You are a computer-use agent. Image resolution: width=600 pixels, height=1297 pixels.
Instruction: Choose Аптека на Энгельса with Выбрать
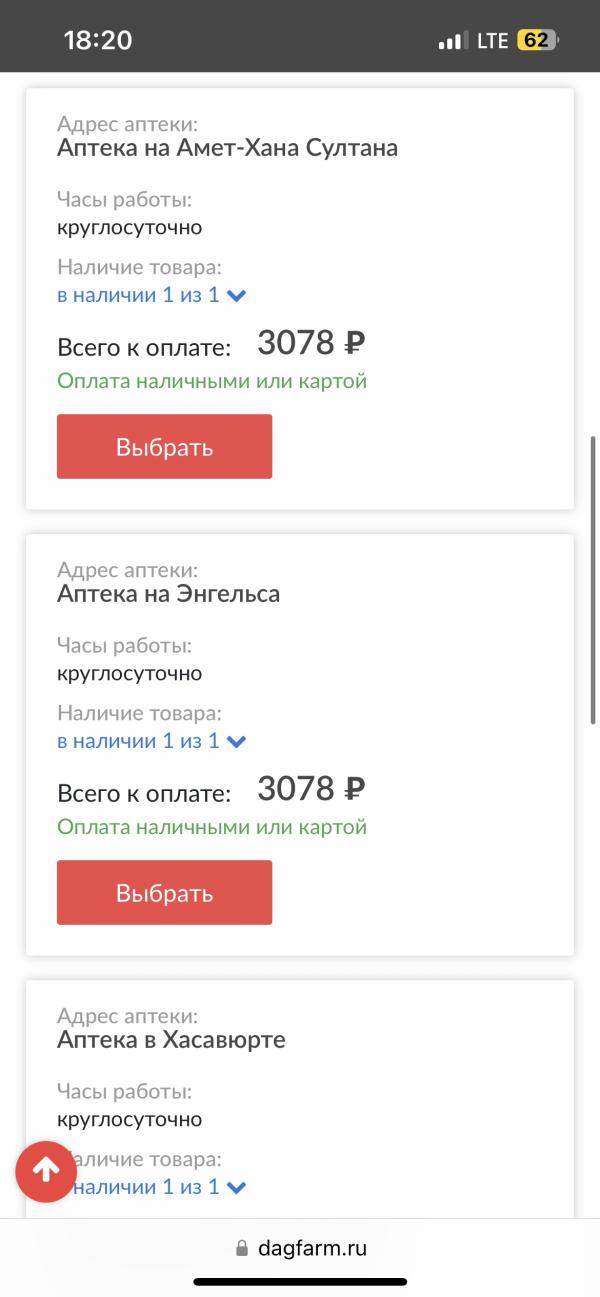[x=164, y=892]
